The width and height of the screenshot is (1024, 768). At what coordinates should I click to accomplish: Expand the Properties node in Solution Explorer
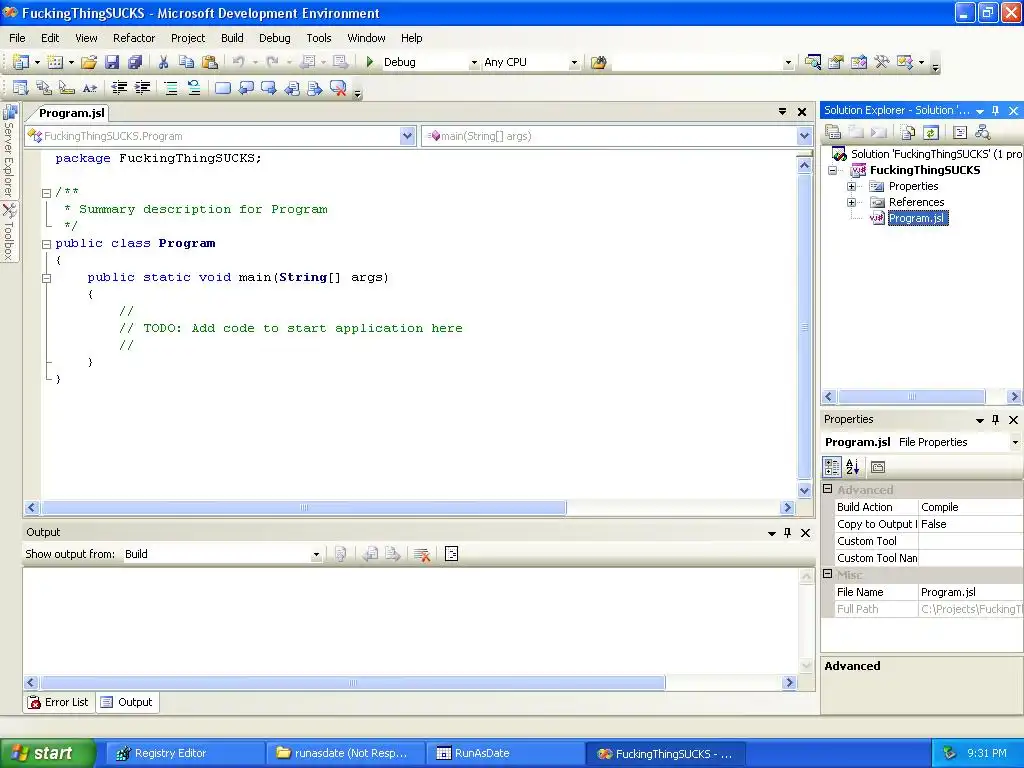pos(851,186)
